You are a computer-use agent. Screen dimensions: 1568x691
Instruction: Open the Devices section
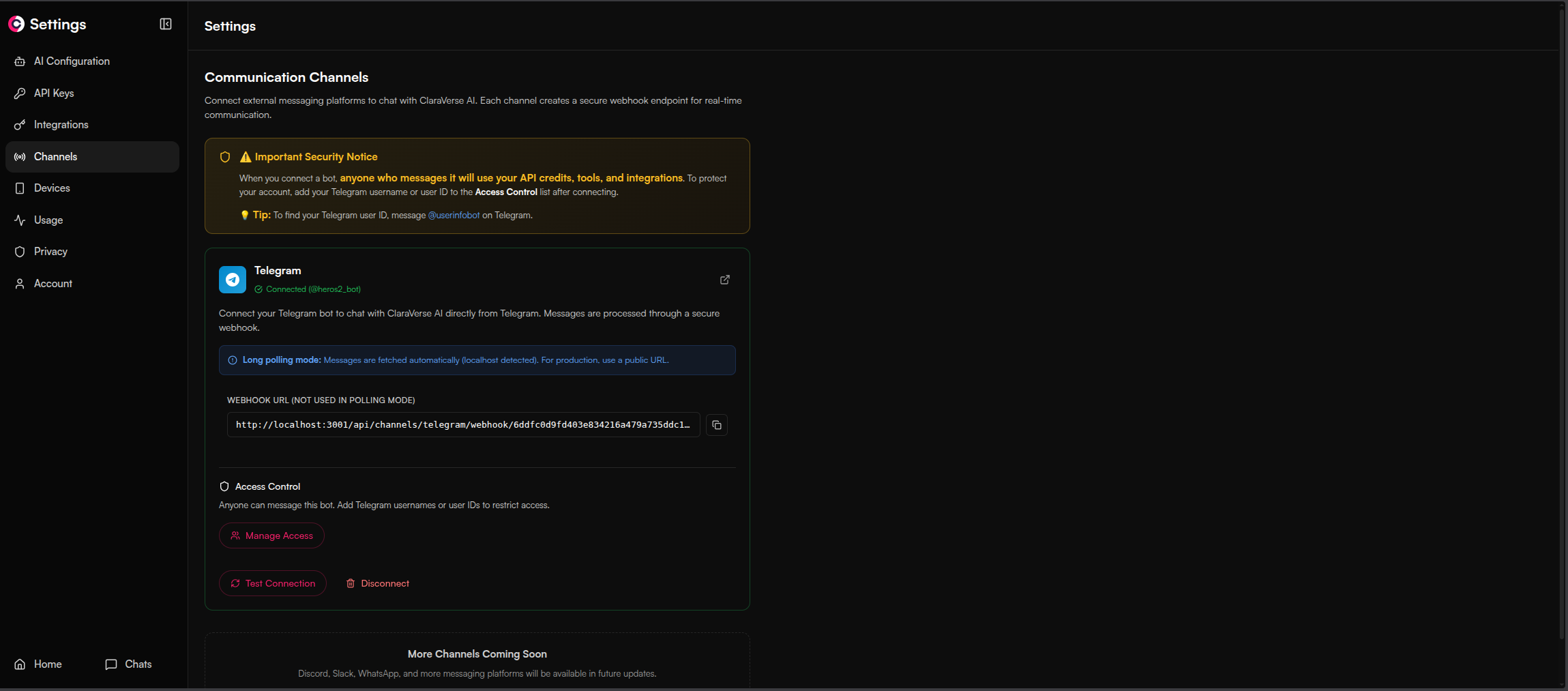point(92,188)
